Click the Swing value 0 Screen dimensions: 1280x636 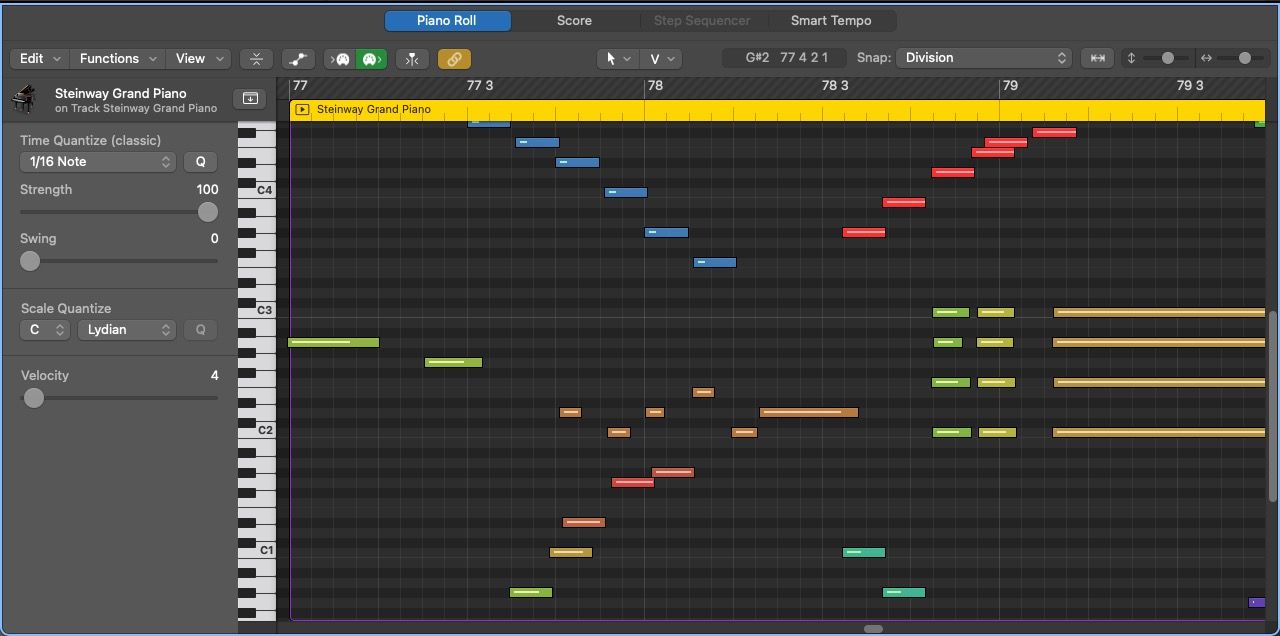pos(214,238)
